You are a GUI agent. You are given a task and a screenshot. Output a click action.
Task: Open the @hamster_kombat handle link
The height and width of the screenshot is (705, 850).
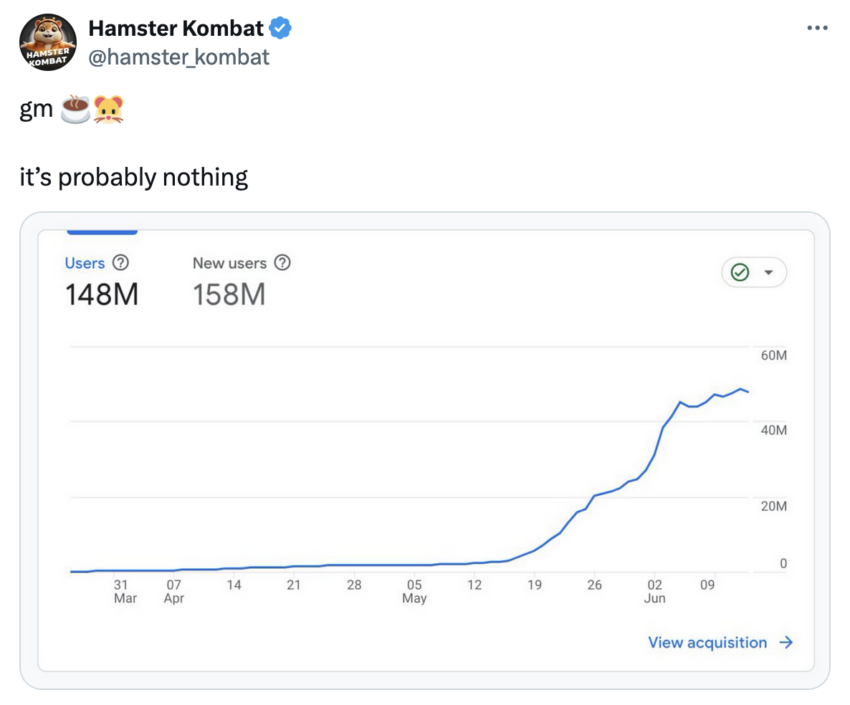click(x=179, y=57)
